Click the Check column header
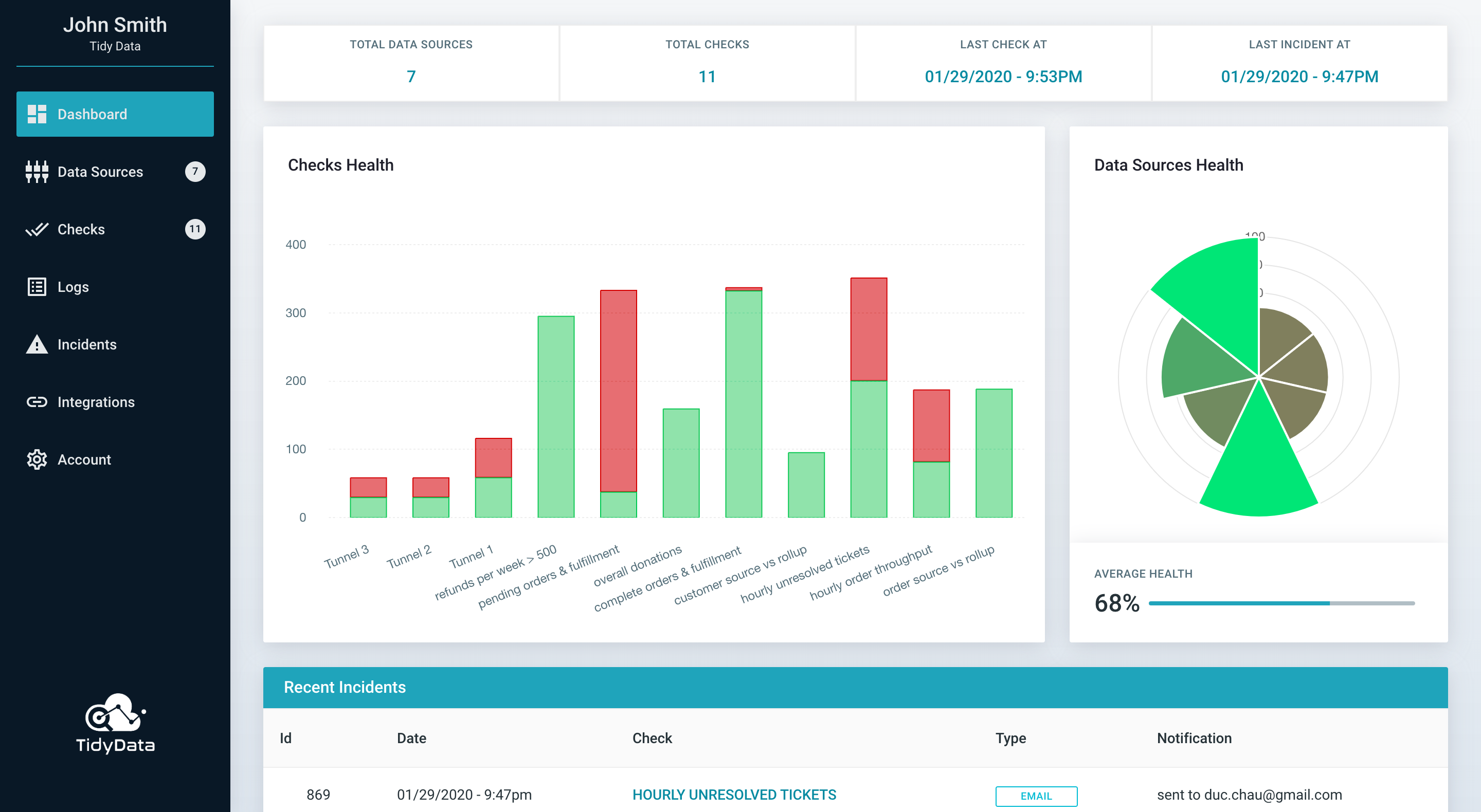The width and height of the screenshot is (1481, 812). pos(652,738)
